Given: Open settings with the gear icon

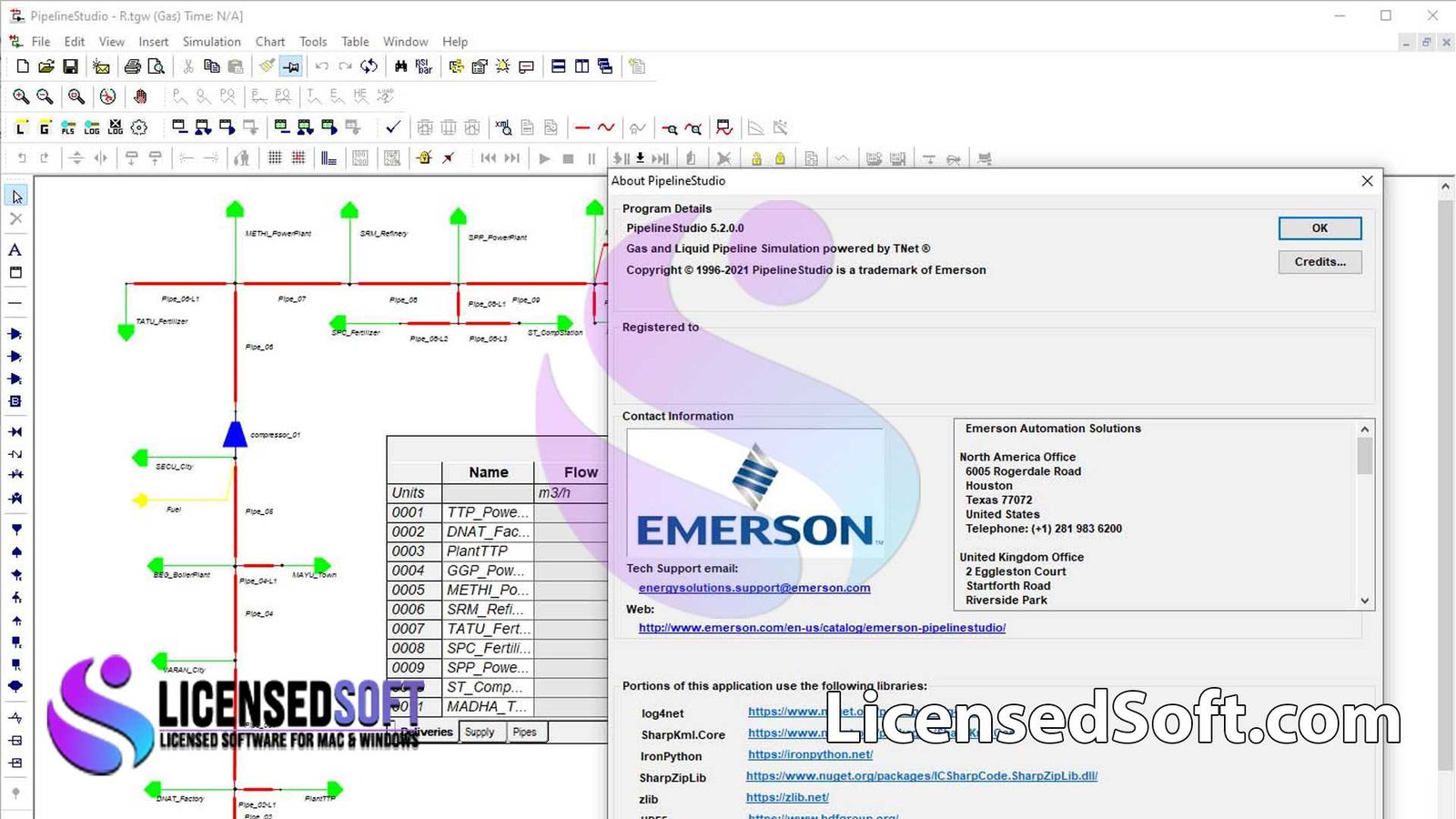Looking at the screenshot, I should click(x=139, y=127).
